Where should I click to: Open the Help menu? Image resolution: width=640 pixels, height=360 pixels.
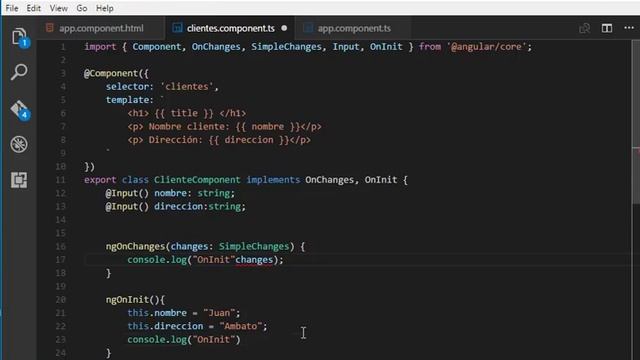(x=104, y=8)
